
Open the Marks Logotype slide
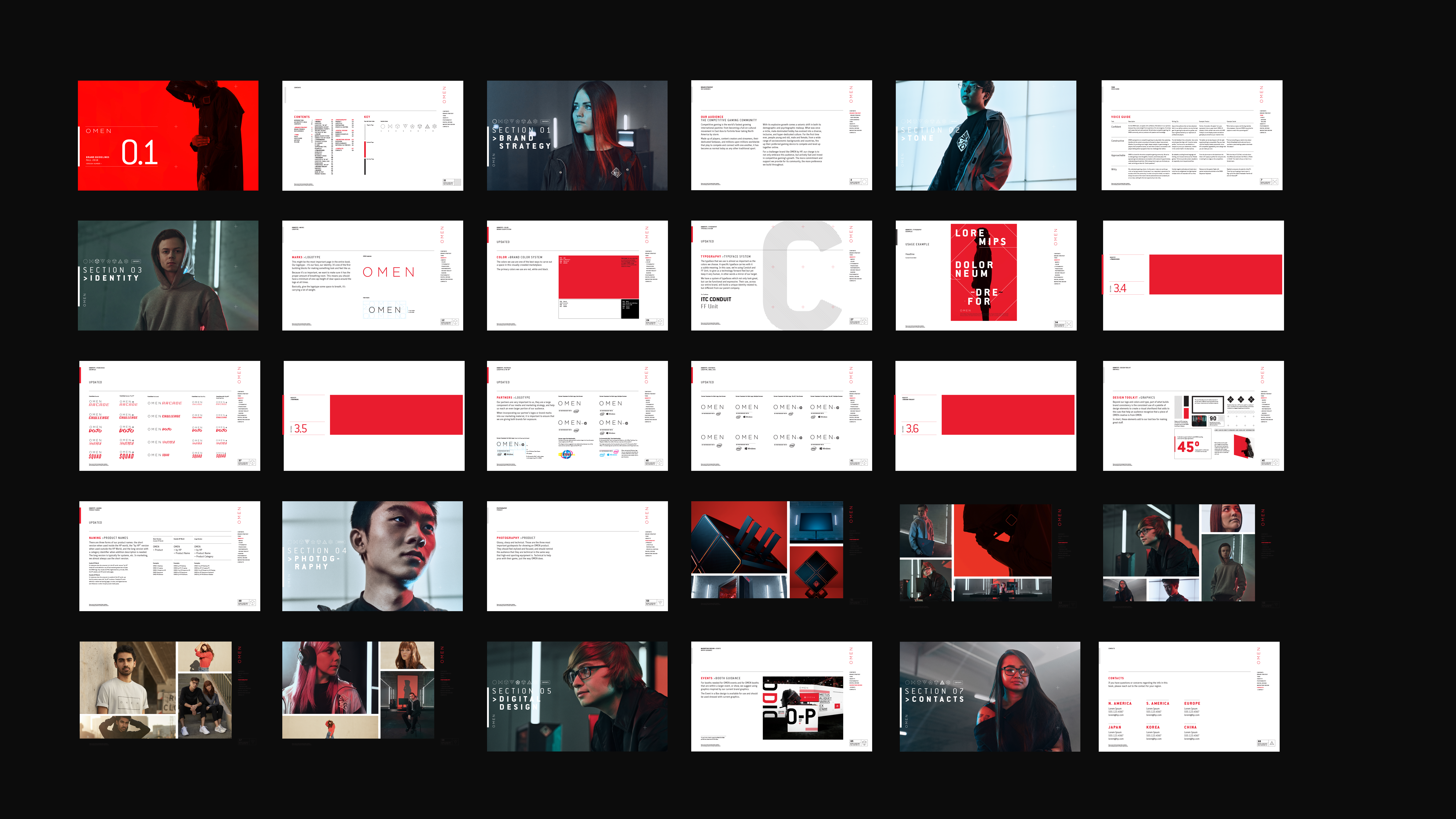(x=373, y=275)
